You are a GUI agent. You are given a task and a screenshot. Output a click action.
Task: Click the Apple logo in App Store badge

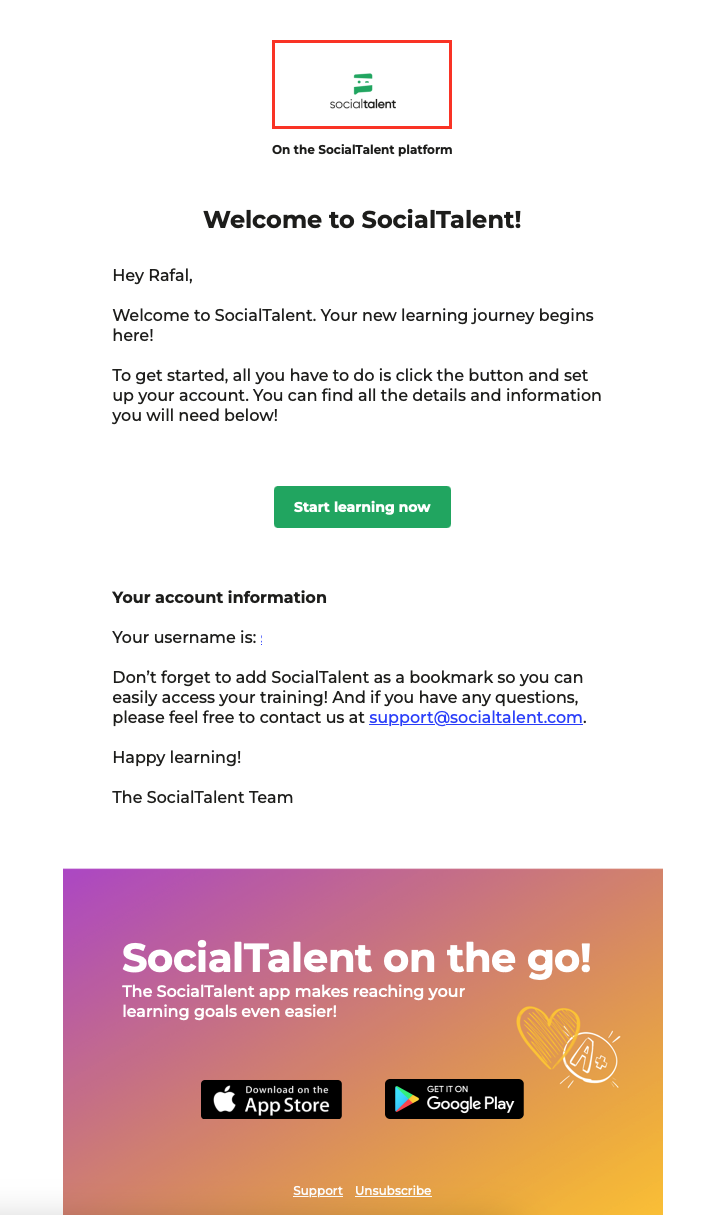coord(225,1100)
